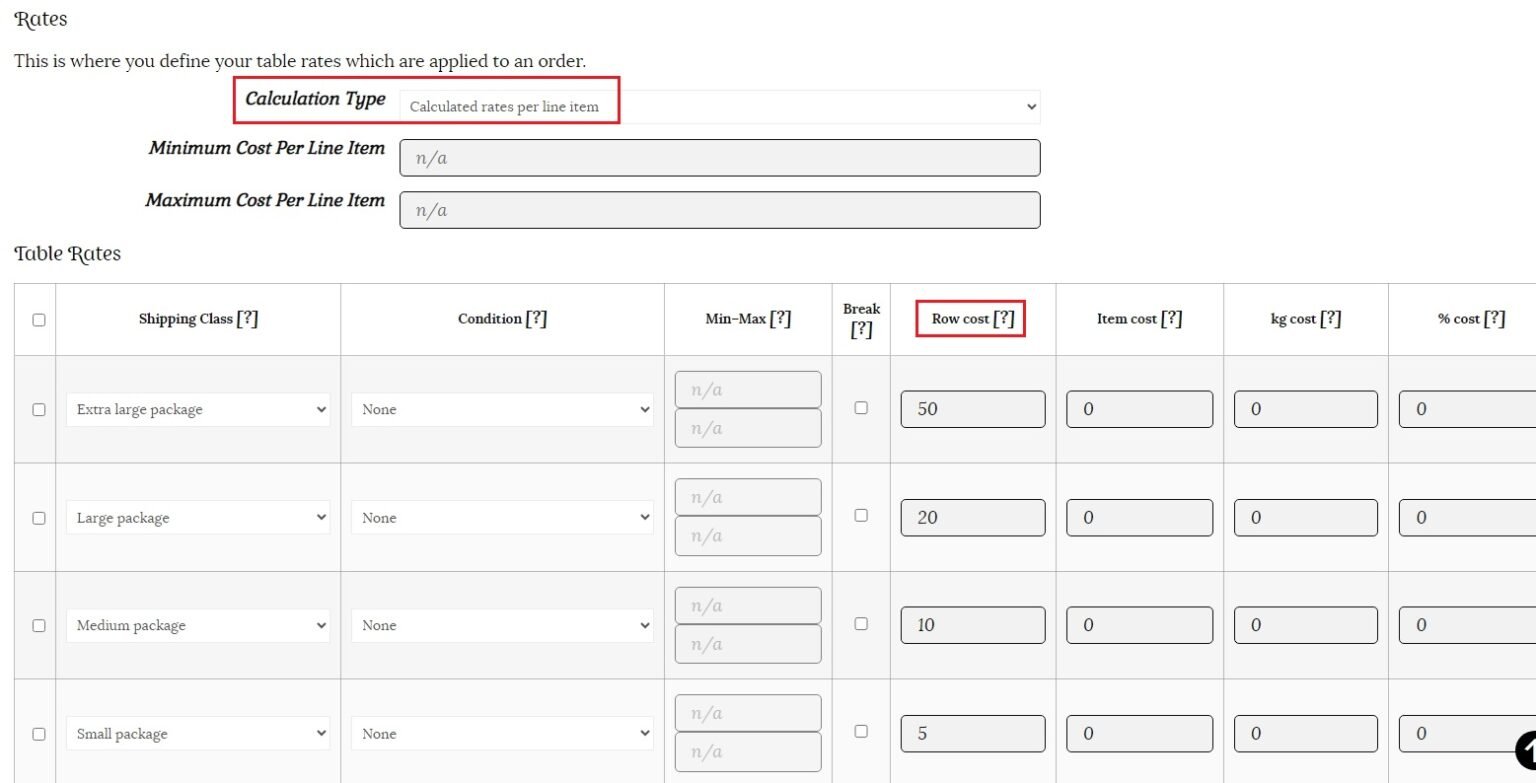Open the Item cost [?] help icon

(x=1172, y=319)
